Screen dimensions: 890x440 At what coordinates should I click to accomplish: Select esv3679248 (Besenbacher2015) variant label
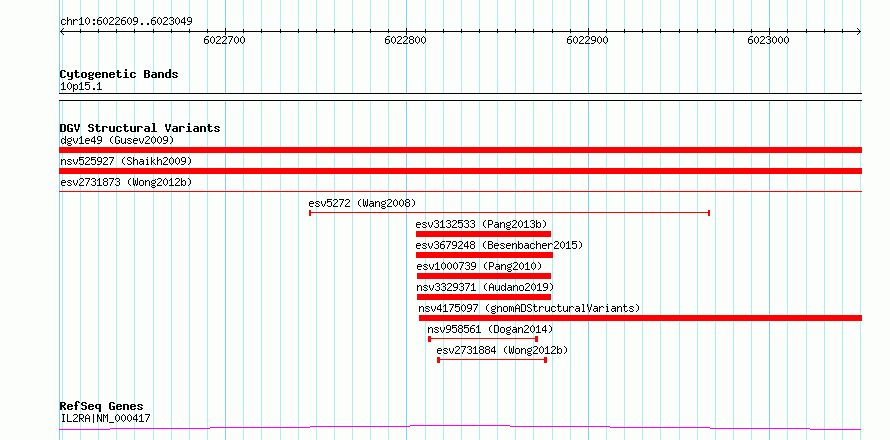[499, 245]
